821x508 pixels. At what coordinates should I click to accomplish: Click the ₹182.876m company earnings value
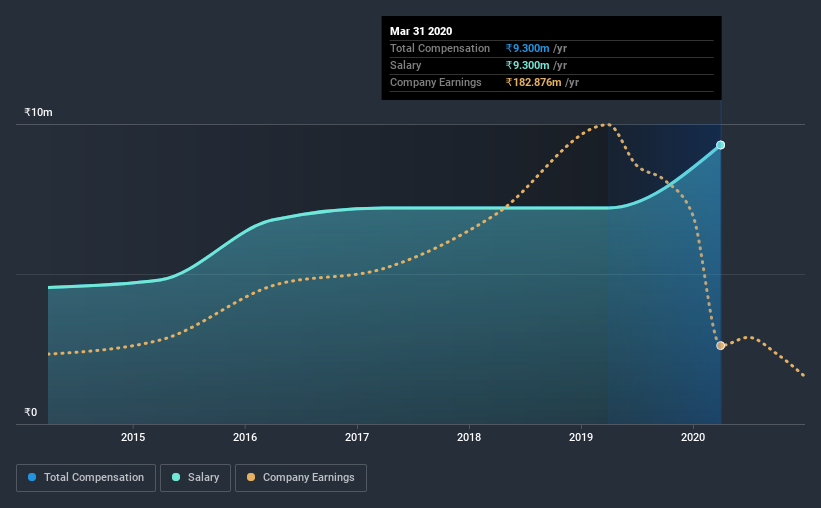(x=534, y=82)
